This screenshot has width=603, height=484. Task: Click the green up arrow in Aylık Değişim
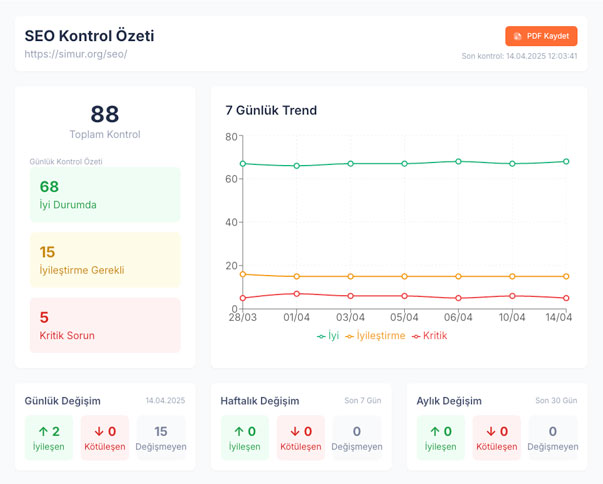pos(432,431)
